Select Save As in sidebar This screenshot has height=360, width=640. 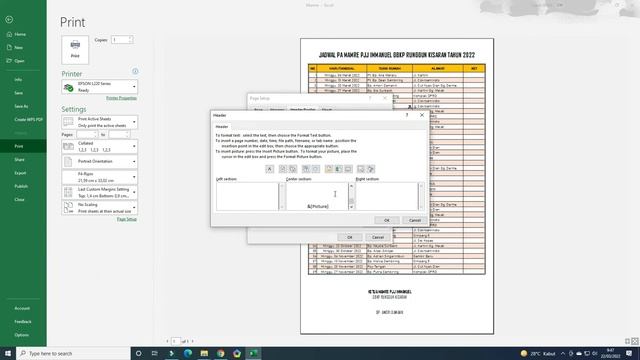[21, 106]
